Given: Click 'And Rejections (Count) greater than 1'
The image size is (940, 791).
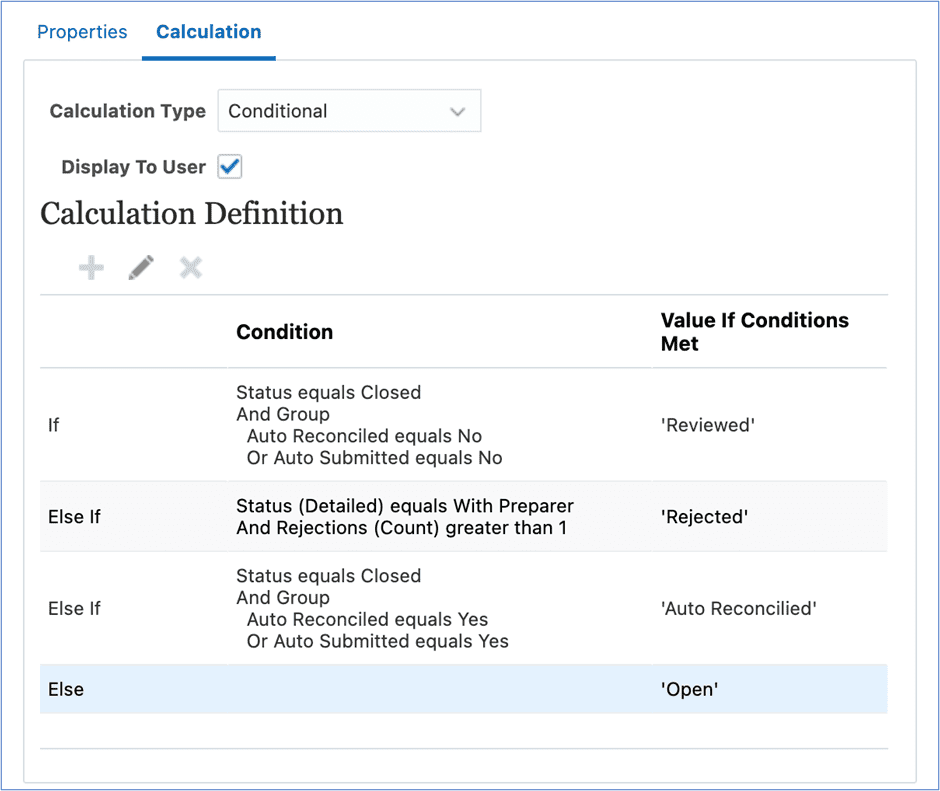Looking at the screenshot, I should tap(401, 528).
